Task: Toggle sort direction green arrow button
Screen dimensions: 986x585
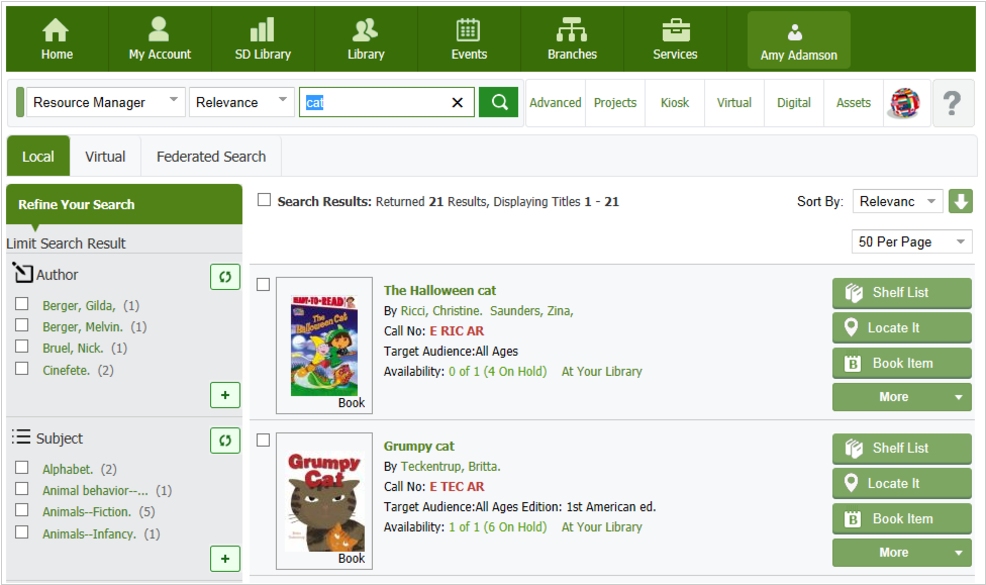Action: point(960,201)
